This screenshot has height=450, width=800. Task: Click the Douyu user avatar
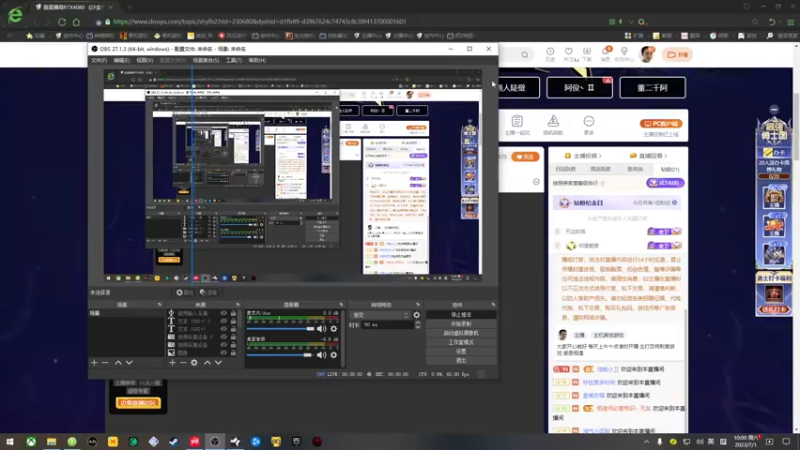(x=647, y=54)
